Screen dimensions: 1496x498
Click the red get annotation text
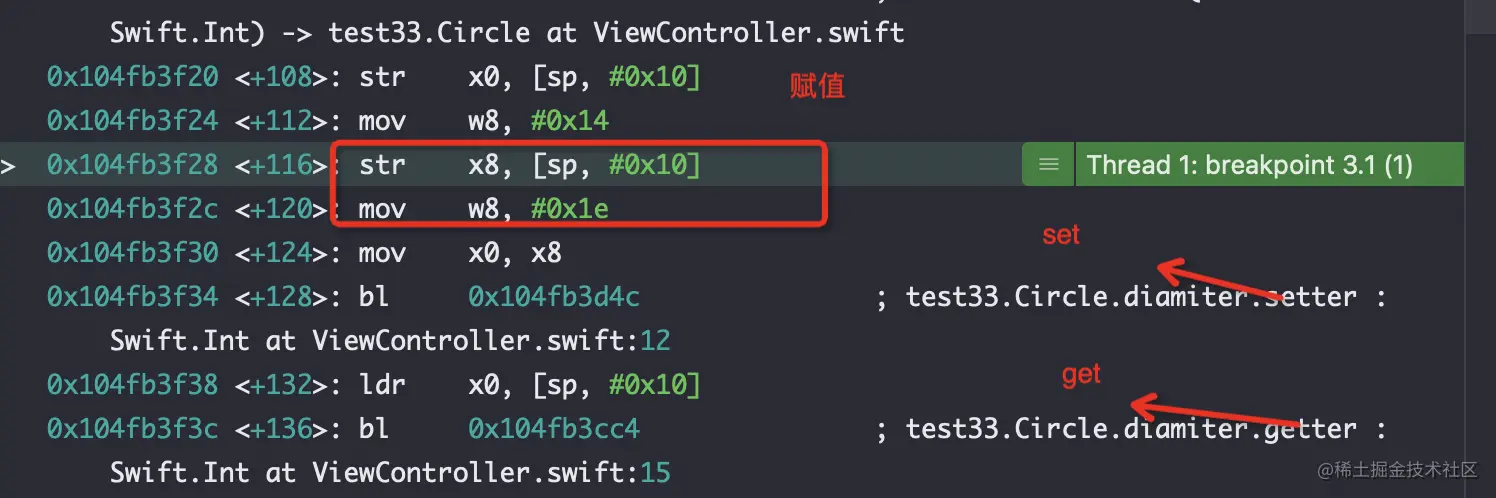[x=1081, y=374]
